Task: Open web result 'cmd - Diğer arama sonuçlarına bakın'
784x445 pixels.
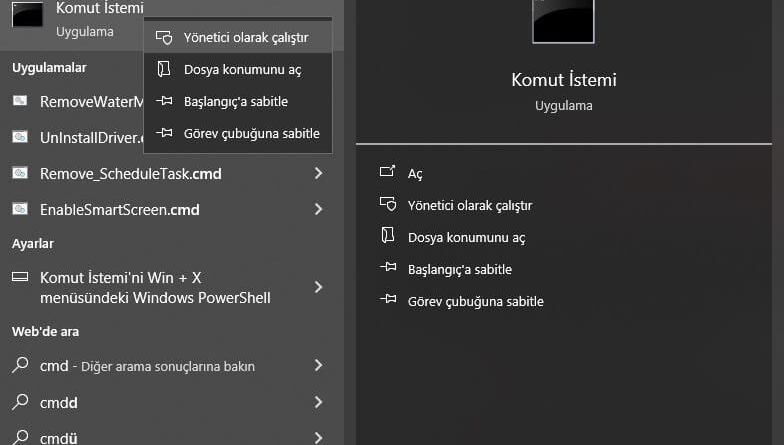Action: click(x=147, y=366)
